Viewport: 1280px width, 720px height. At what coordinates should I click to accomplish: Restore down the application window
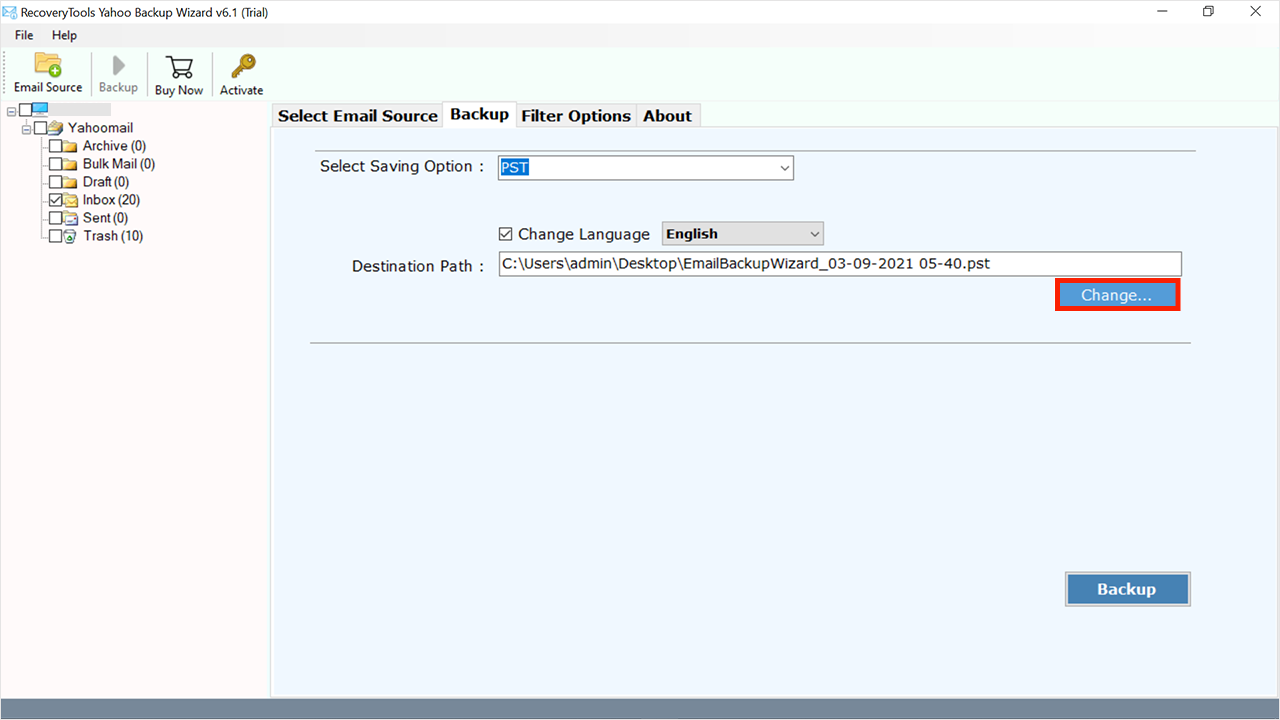[x=1208, y=12]
